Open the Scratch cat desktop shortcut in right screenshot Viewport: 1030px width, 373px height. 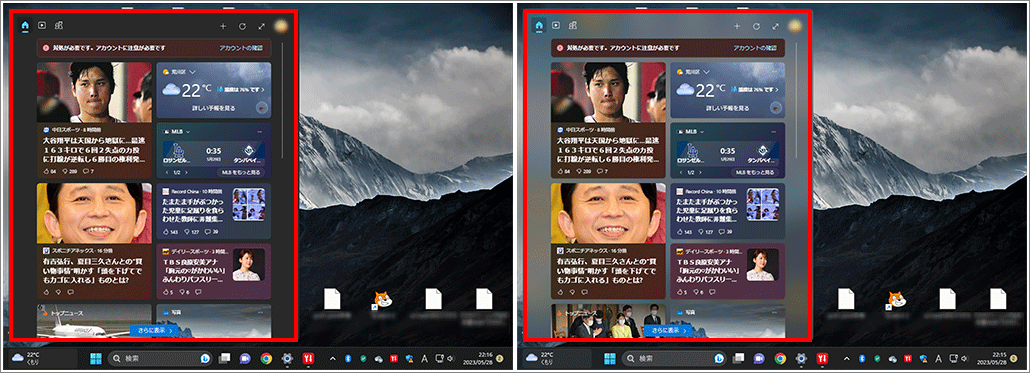(895, 300)
